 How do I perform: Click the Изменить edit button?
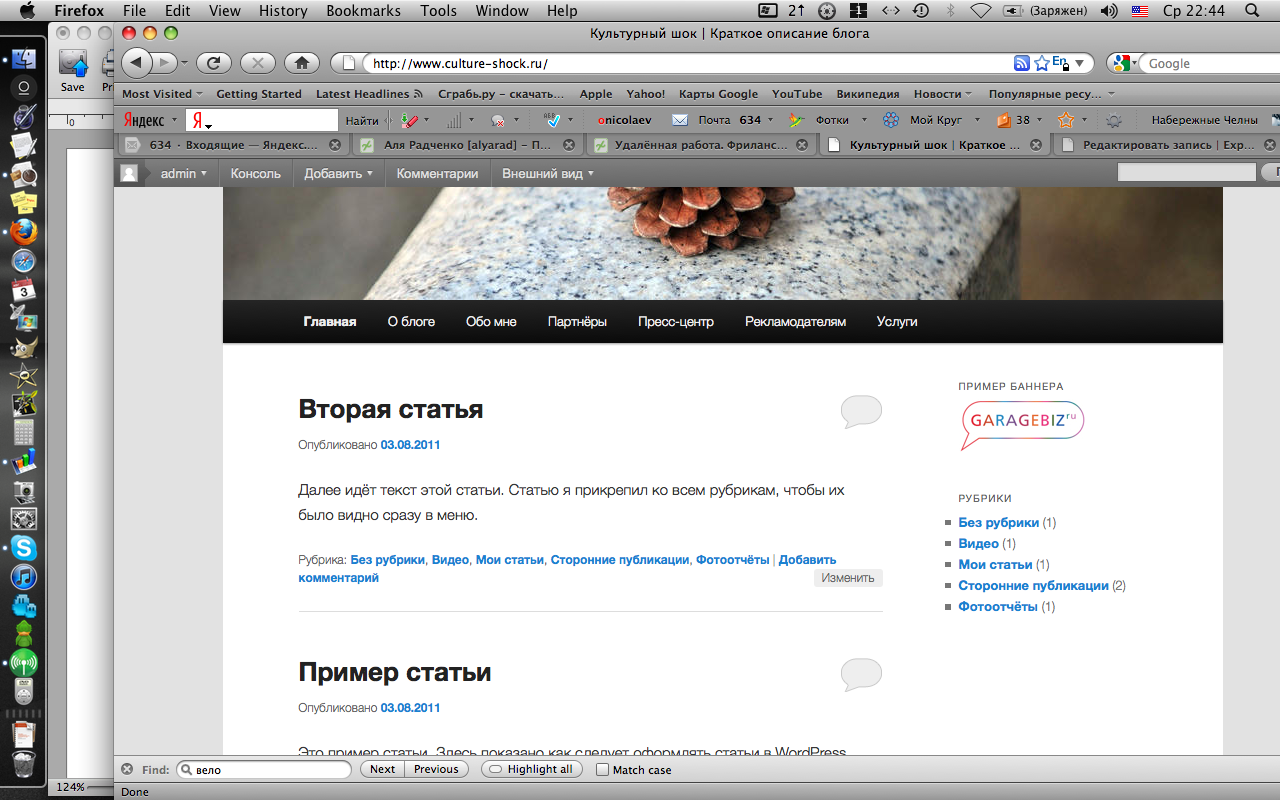[x=847, y=578]
